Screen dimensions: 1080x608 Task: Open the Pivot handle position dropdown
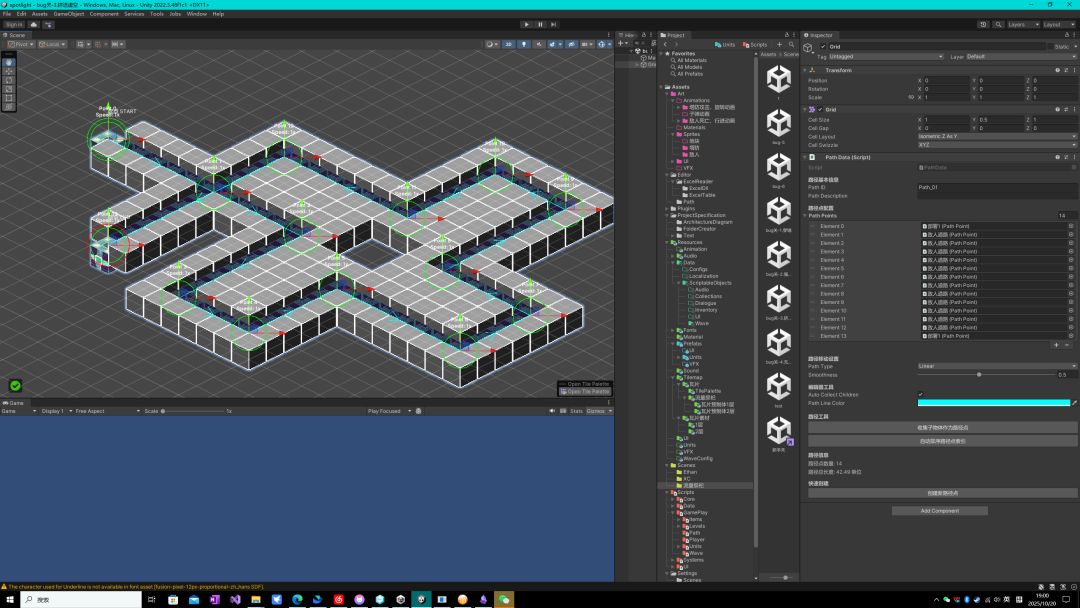coord(19,44)
